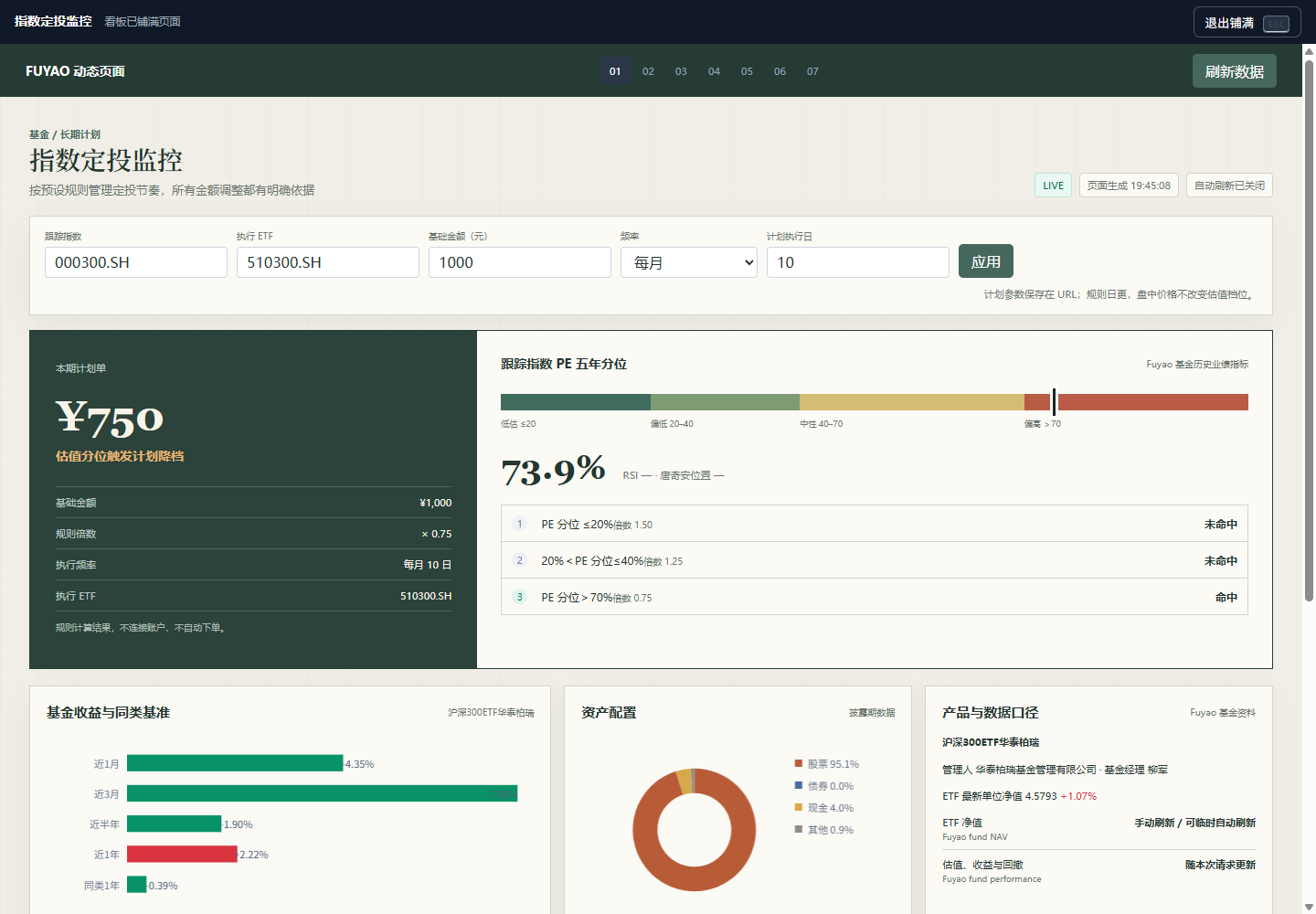Click the red 近1年 2.22% bar

coord(182,854)
